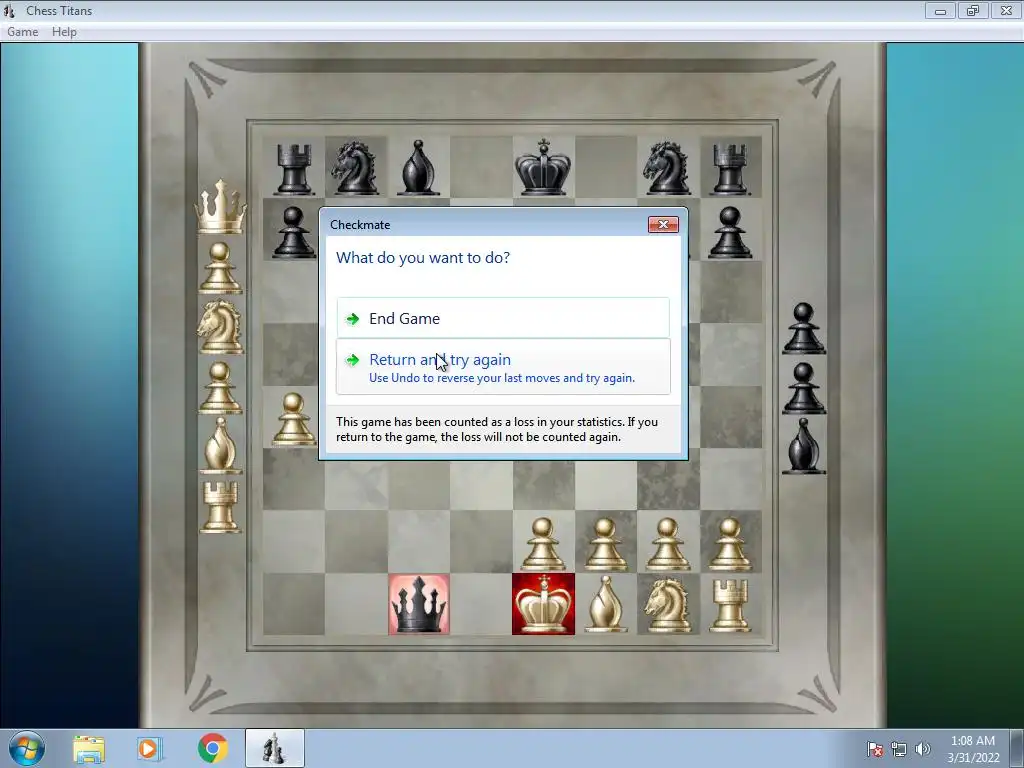This screenshot has width=1024, height=768.
Task: Select the black king on e8
Action: (x=543, y=167)
